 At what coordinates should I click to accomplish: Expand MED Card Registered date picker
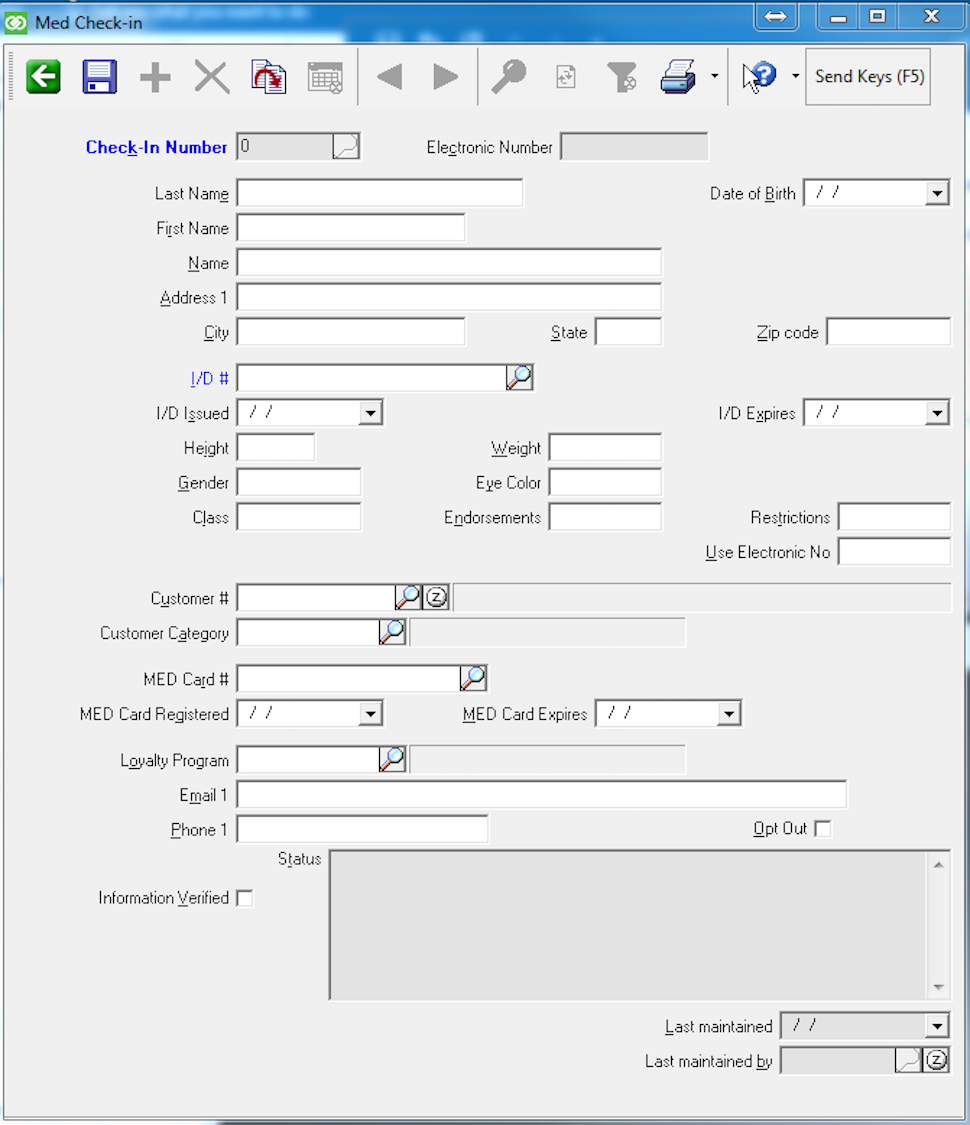[x=370, y=714]
